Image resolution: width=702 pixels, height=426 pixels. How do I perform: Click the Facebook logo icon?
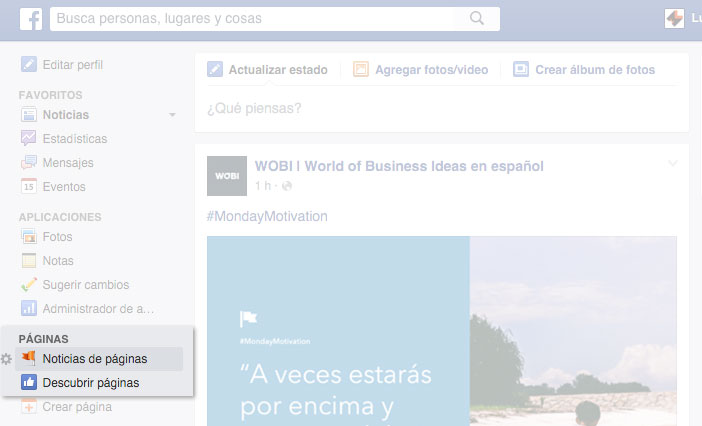click(30, 19)
